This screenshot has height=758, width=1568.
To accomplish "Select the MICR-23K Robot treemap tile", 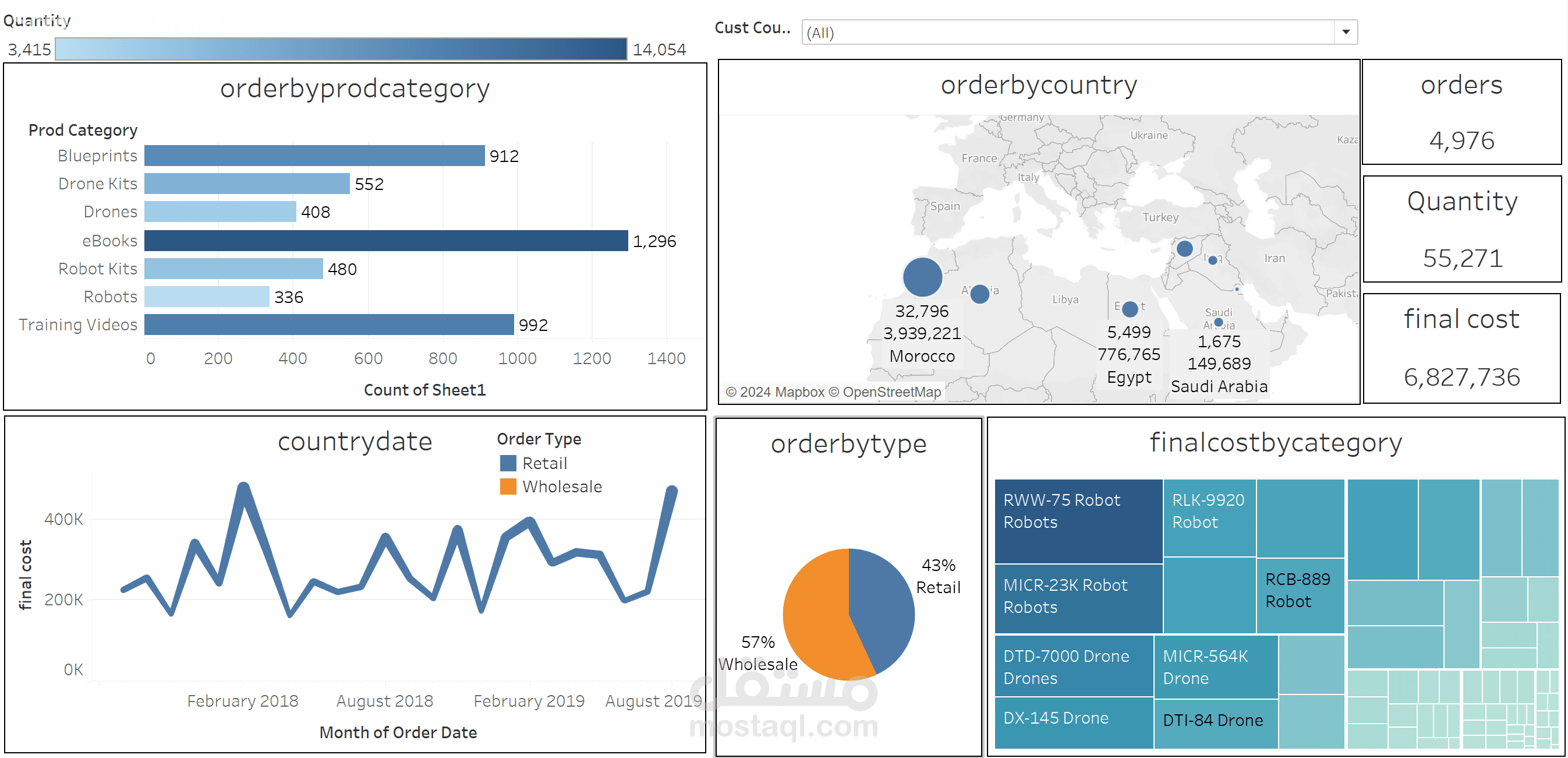I will pos(1078,598).
